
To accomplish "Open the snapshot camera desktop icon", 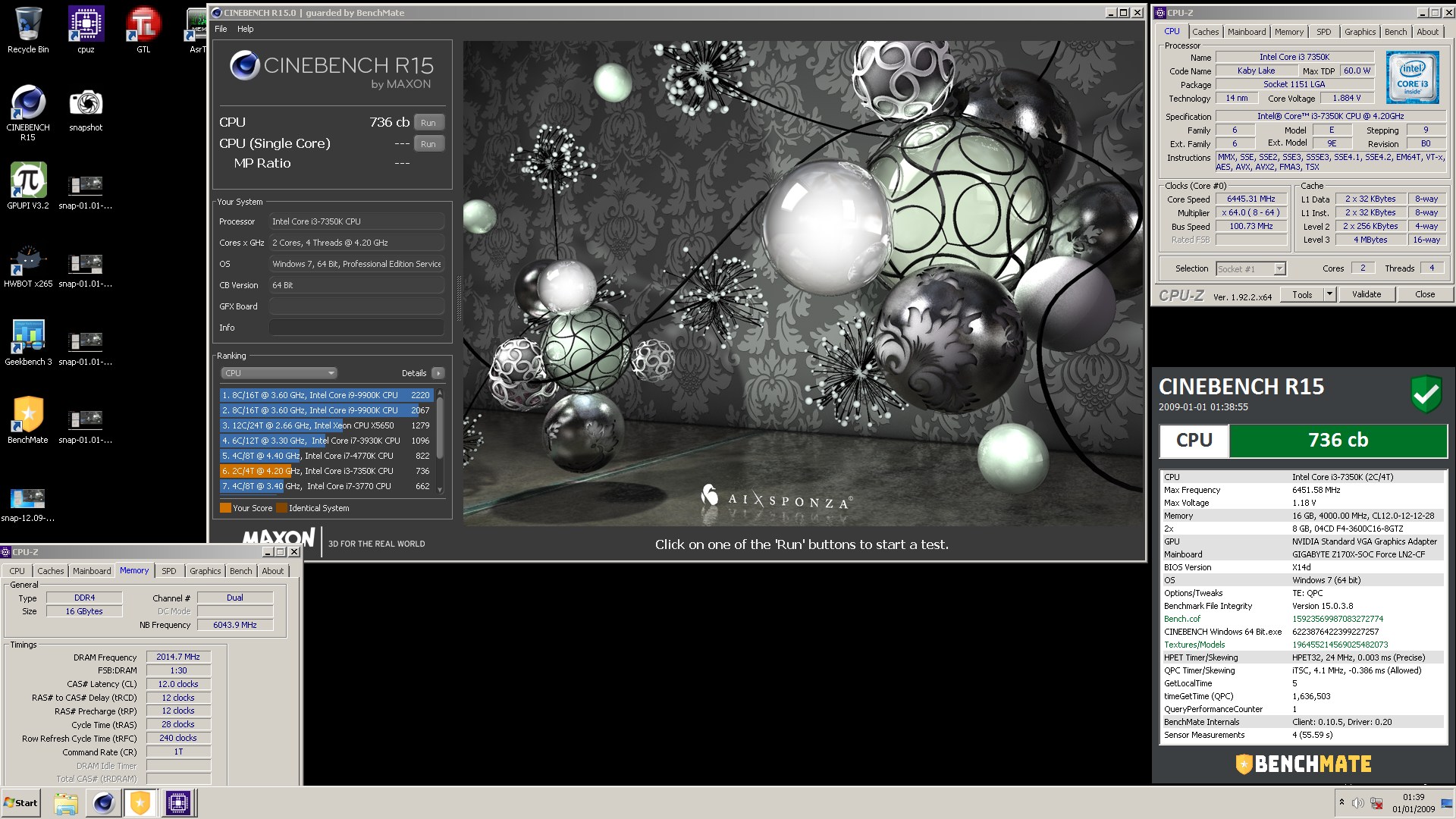I will (x=86, y=111).
